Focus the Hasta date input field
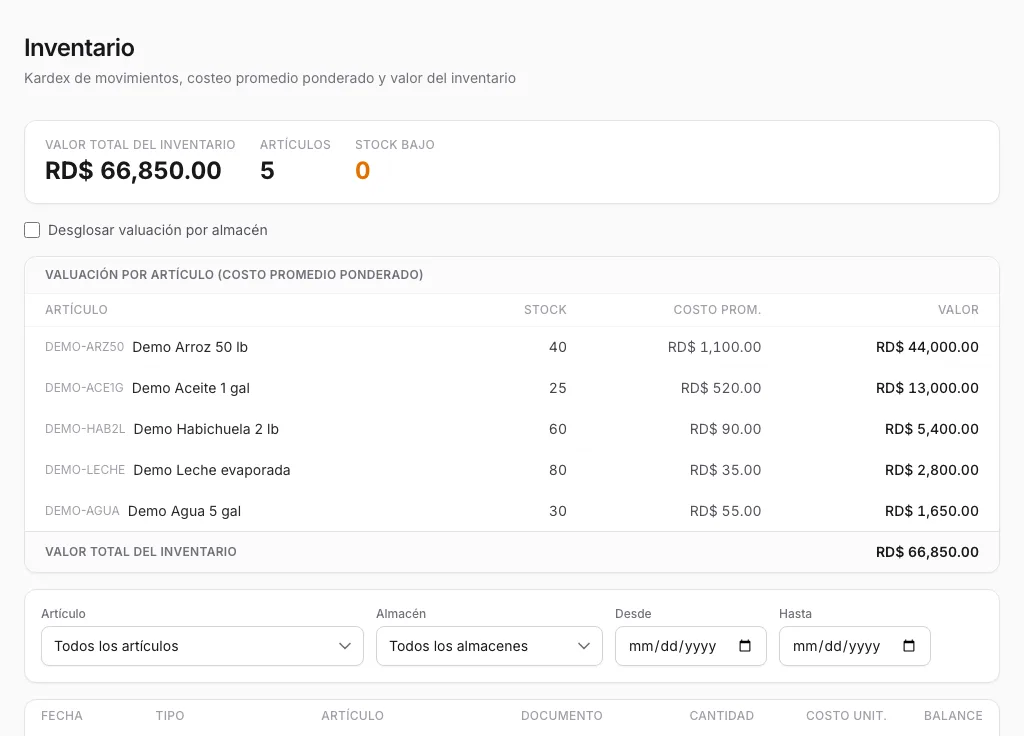This screenshot has height=736, width=1024. (x=854, y=646)
